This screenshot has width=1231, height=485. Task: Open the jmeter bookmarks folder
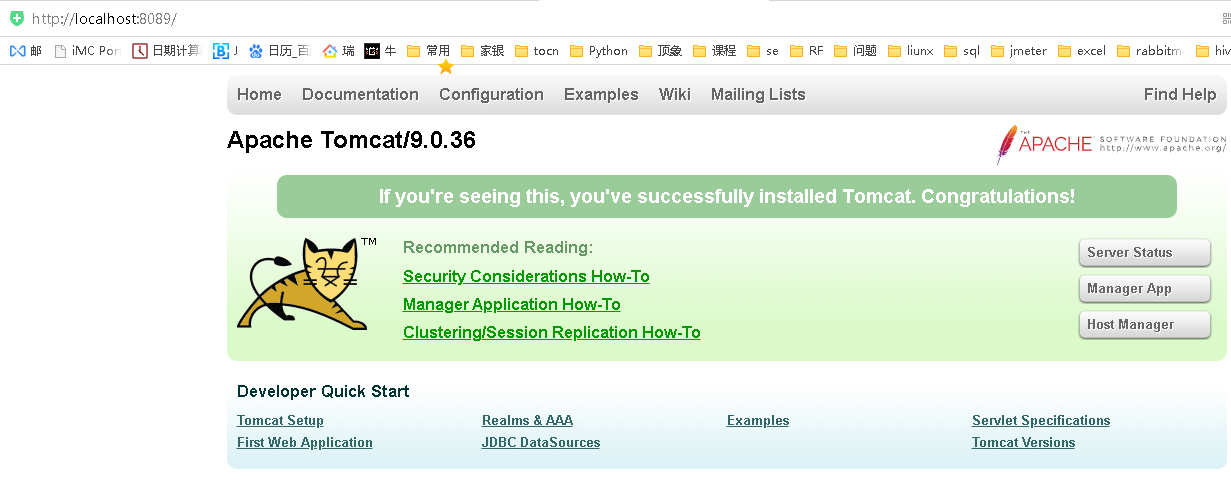tap(1019, 51)
